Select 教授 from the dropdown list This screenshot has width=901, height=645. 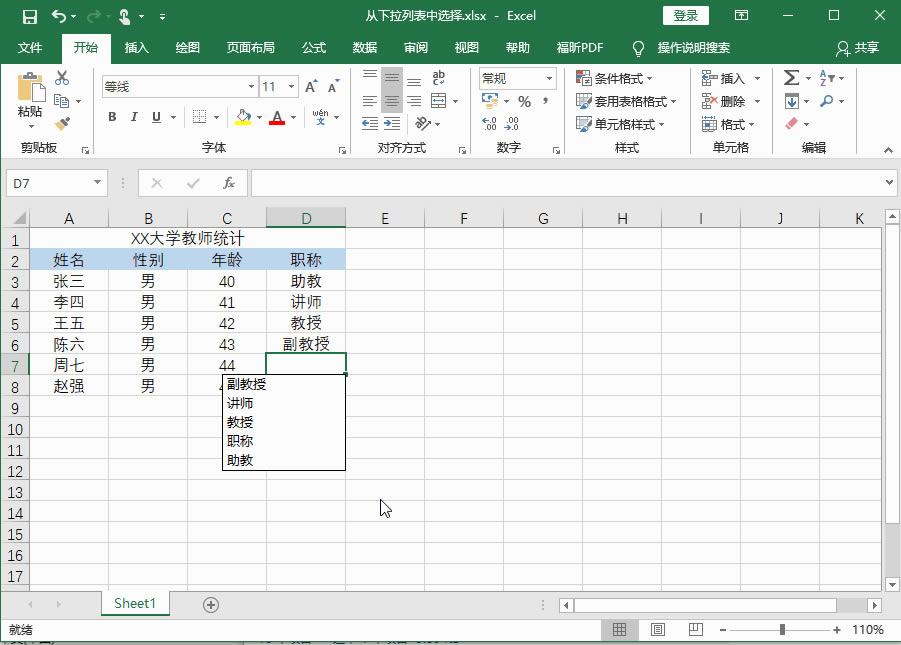click(239, 423)
